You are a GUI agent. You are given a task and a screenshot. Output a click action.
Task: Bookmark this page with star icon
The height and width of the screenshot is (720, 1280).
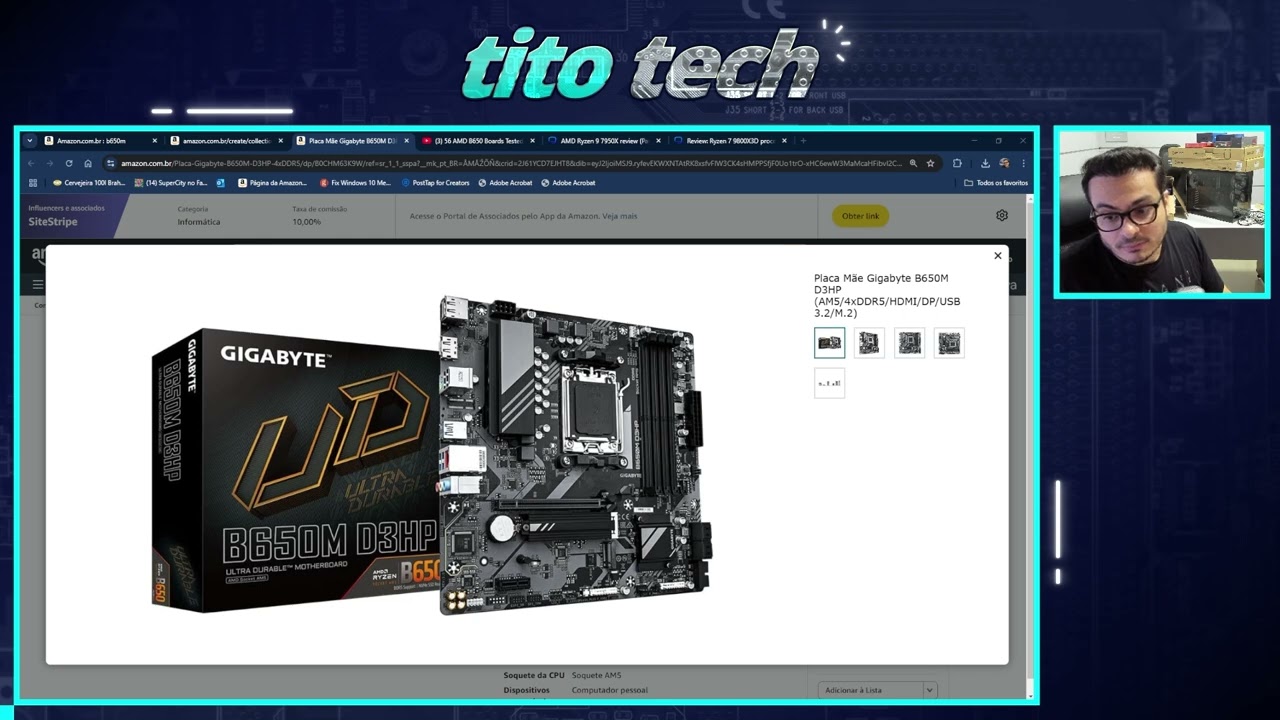930,163
